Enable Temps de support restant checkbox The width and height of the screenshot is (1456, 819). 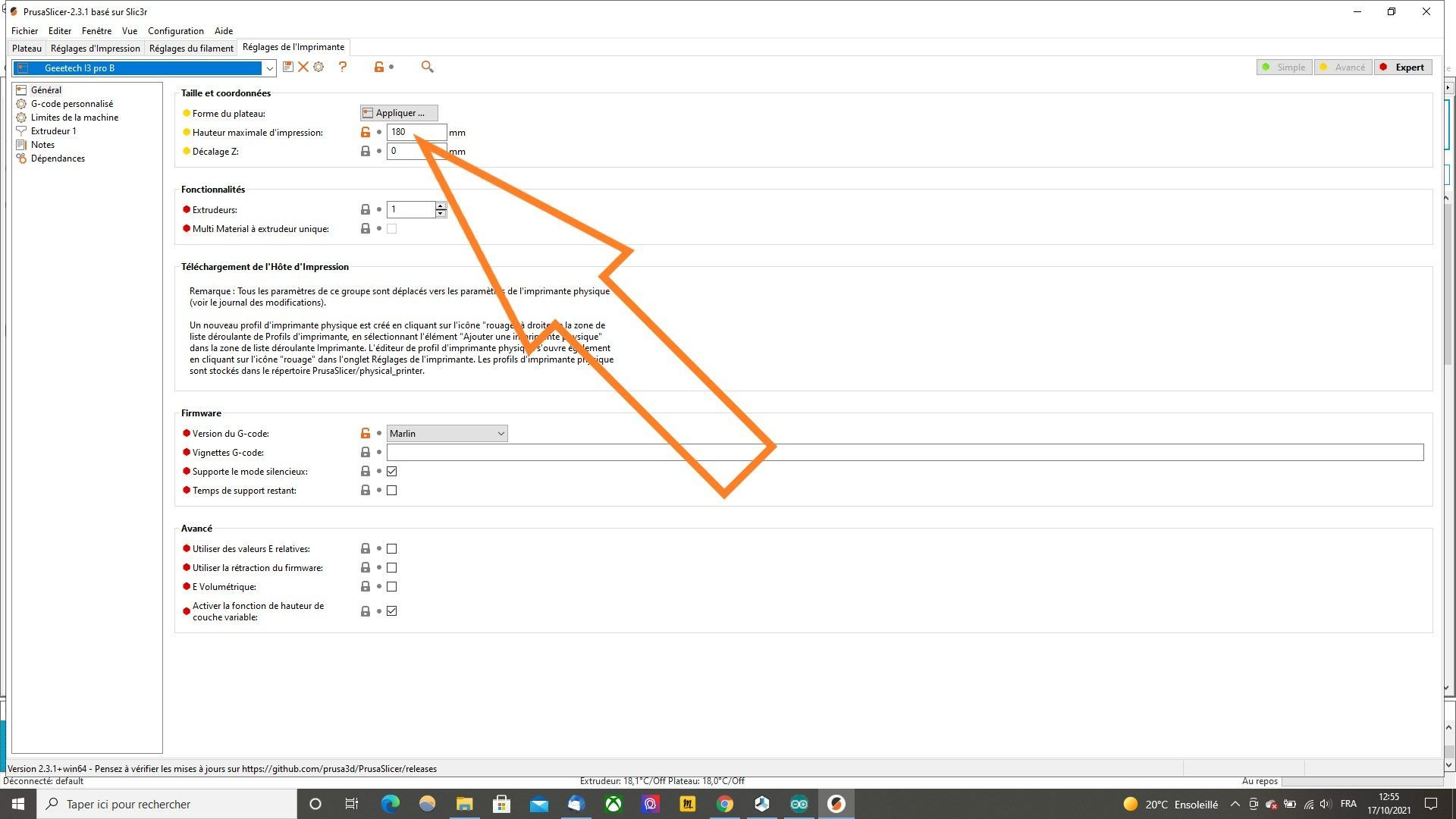pos(392,490)
